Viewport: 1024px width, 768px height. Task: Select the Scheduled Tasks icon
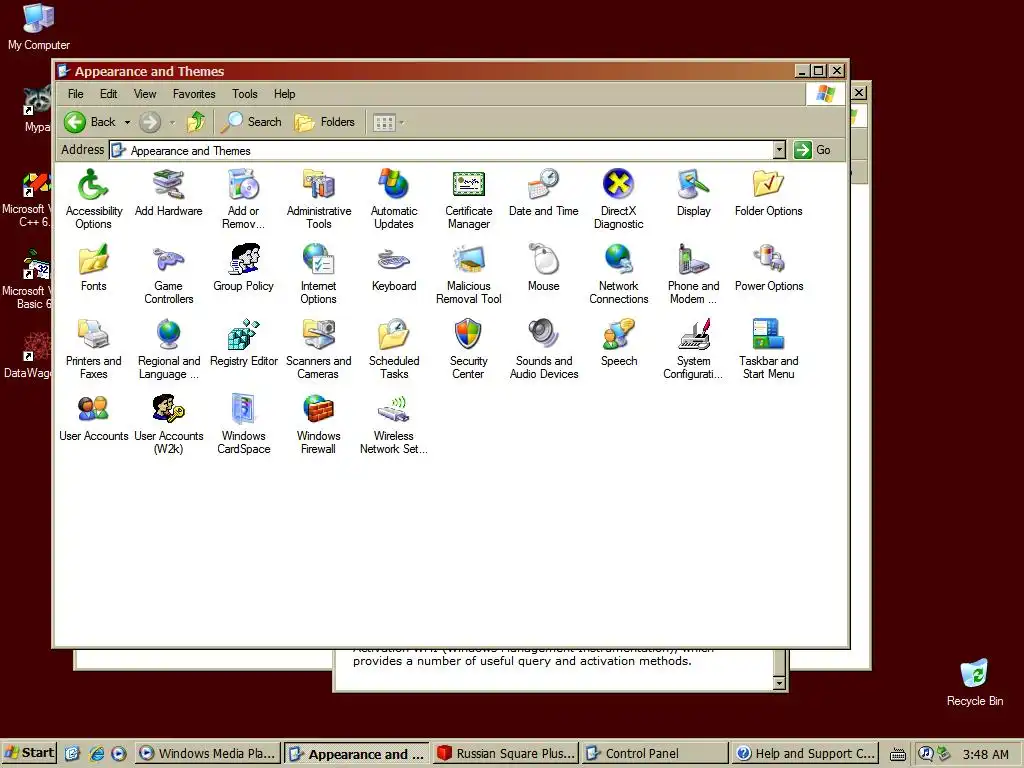[394, 349]
